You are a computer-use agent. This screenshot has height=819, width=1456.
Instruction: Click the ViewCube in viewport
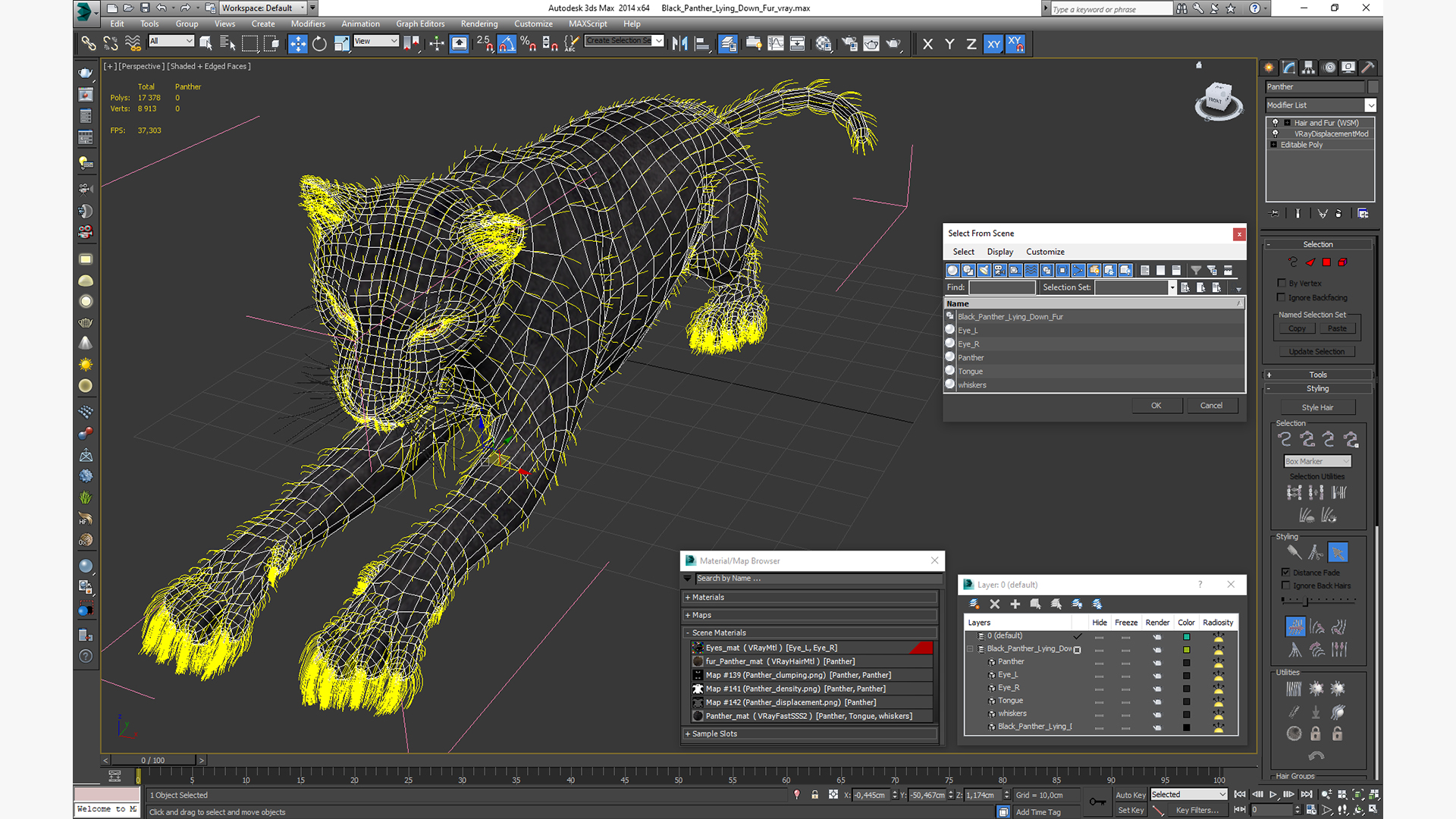point(1218,101)
